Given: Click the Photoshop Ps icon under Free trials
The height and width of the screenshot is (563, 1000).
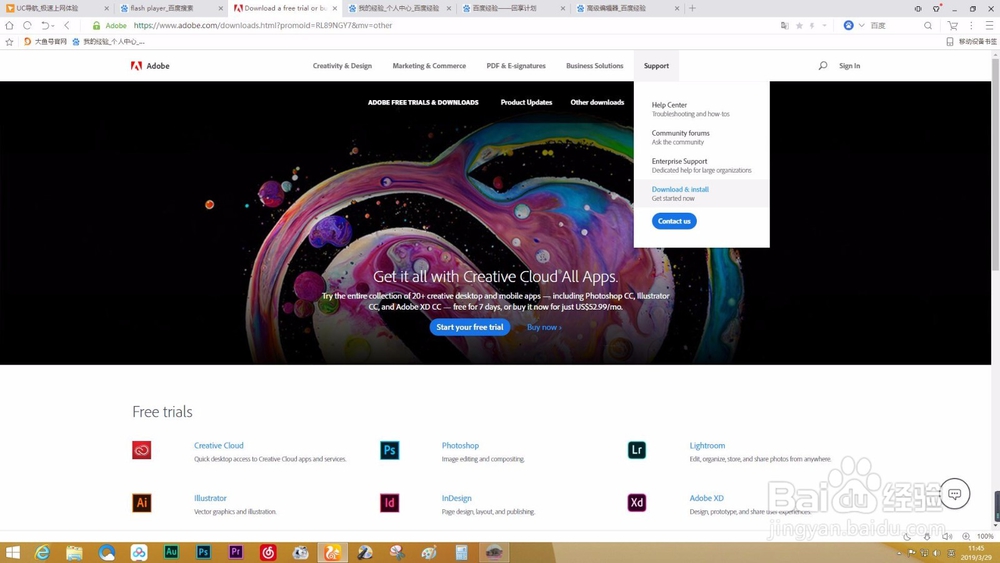Looking at the screenshot, I should [389, 450].
